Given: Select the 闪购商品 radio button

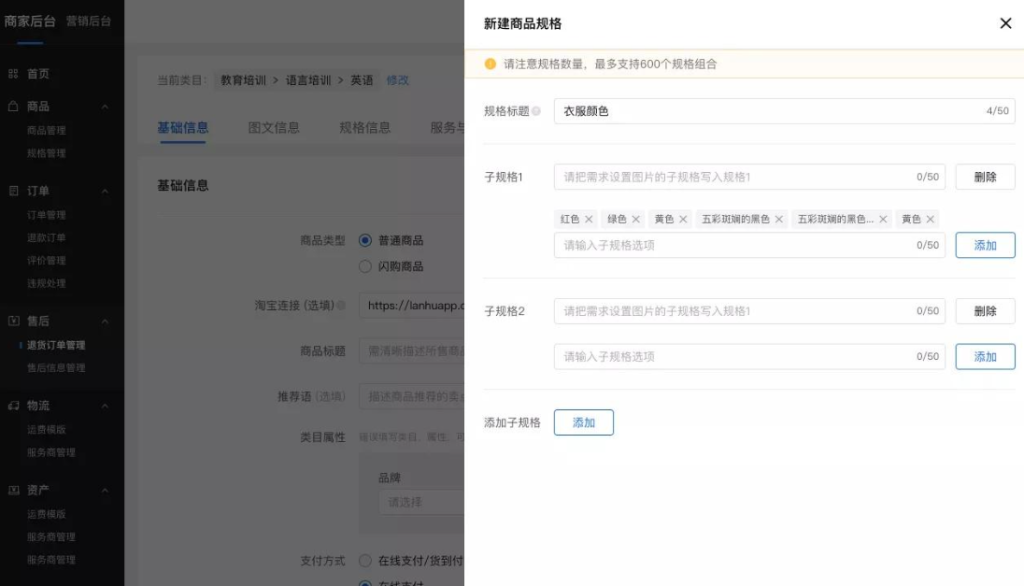Looking at the screenshot, I should coord(365,266).
